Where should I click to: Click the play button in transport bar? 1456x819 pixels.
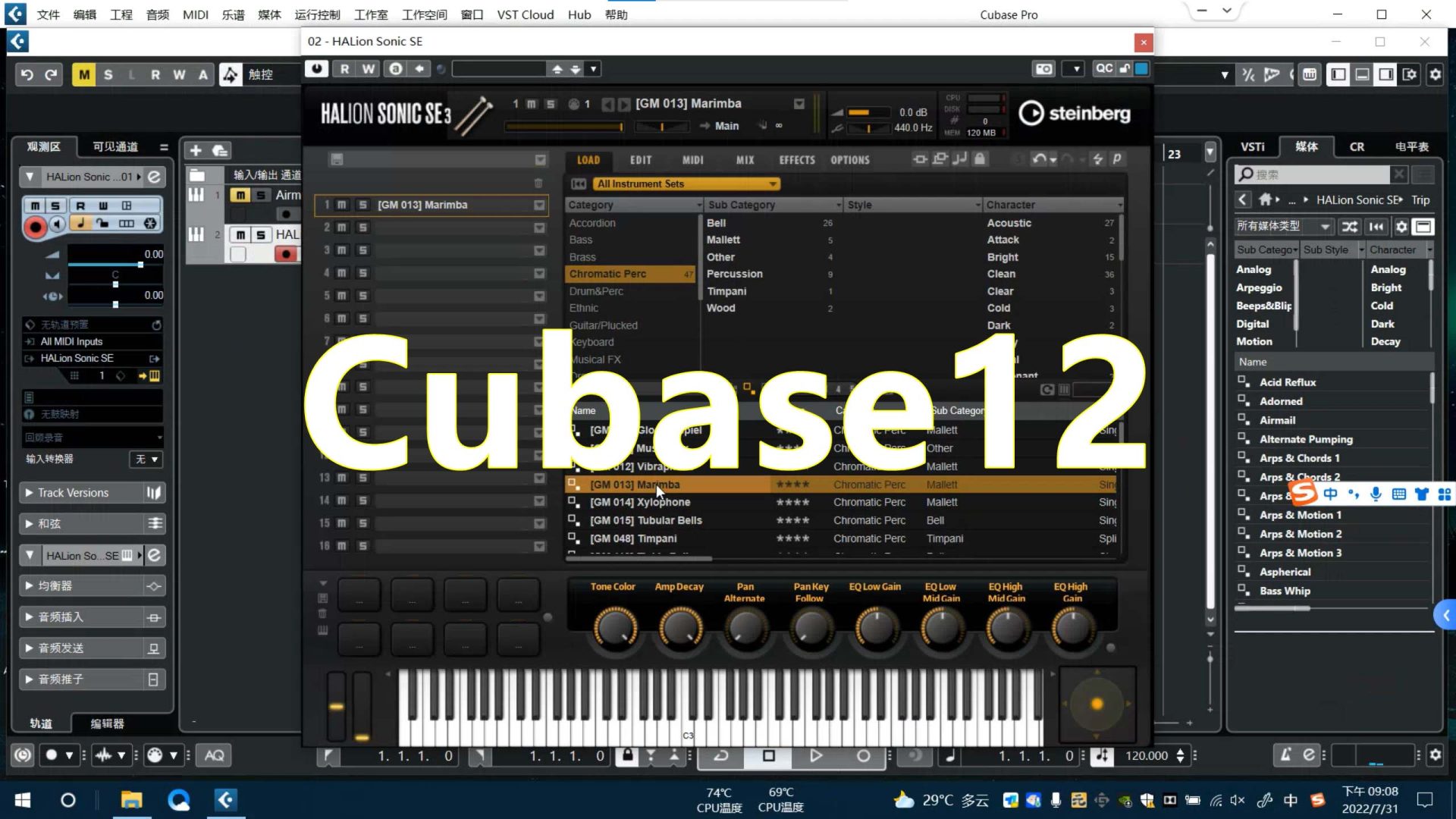[x=815, y=756]
